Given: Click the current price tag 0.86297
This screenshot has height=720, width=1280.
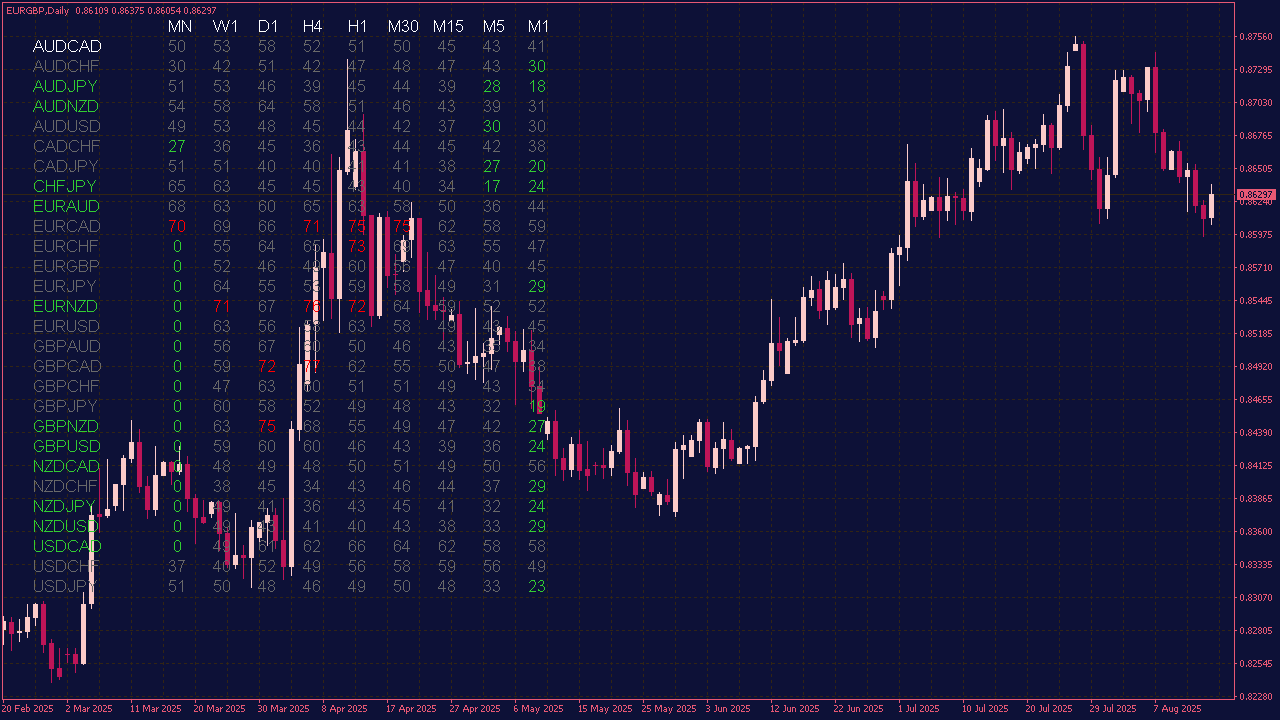Looking at the screenshot, I should point(1255,194).
